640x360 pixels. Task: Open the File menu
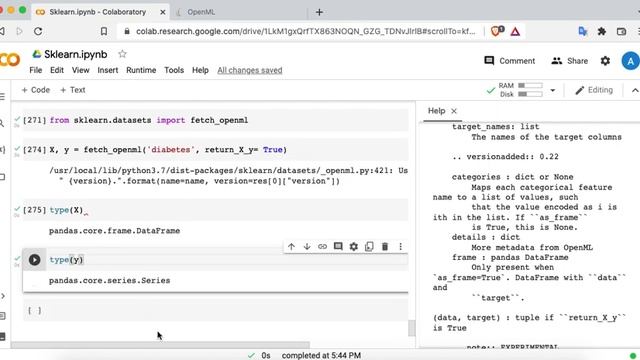[36, 70]
